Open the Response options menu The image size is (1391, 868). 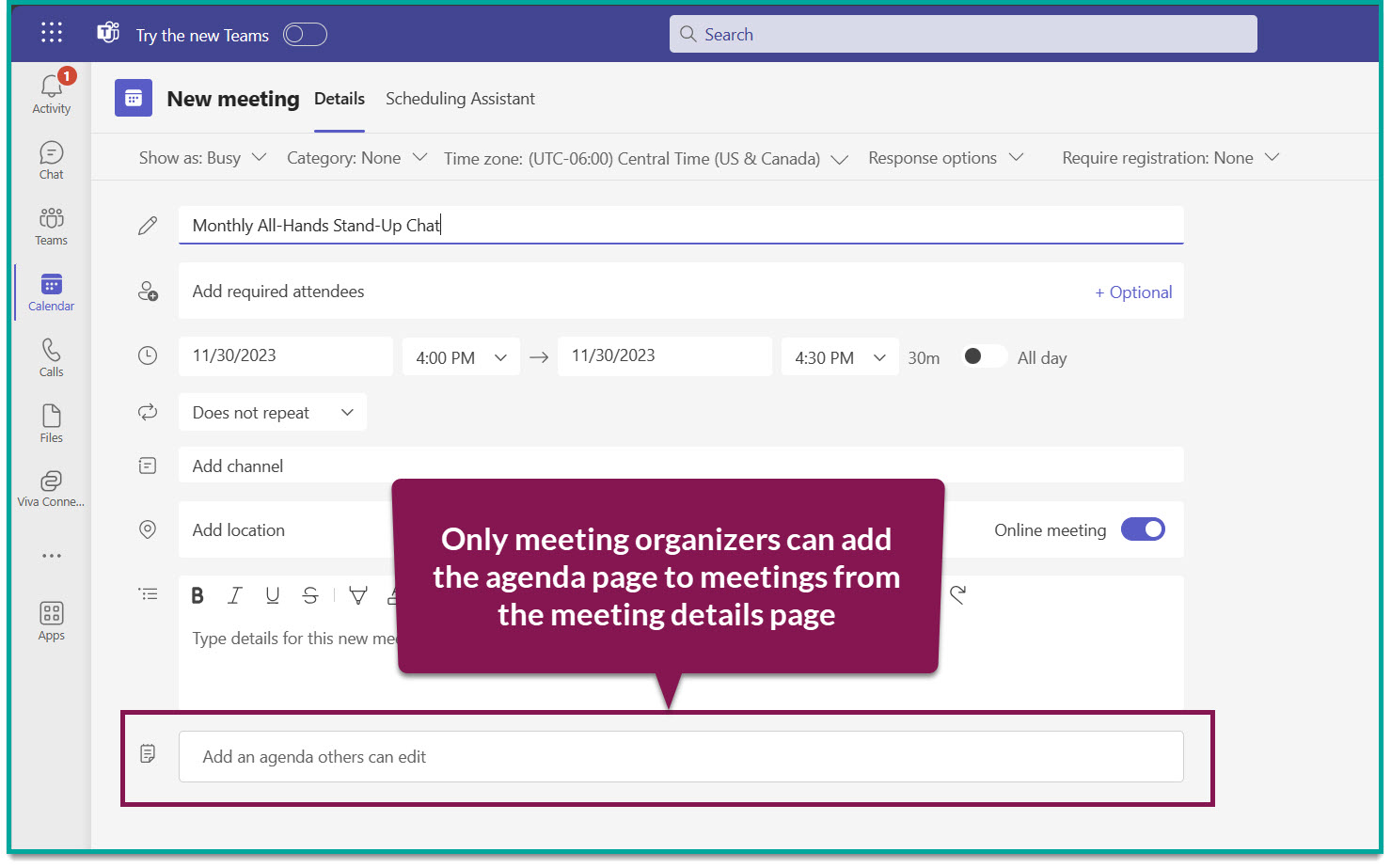coord(945,157)
